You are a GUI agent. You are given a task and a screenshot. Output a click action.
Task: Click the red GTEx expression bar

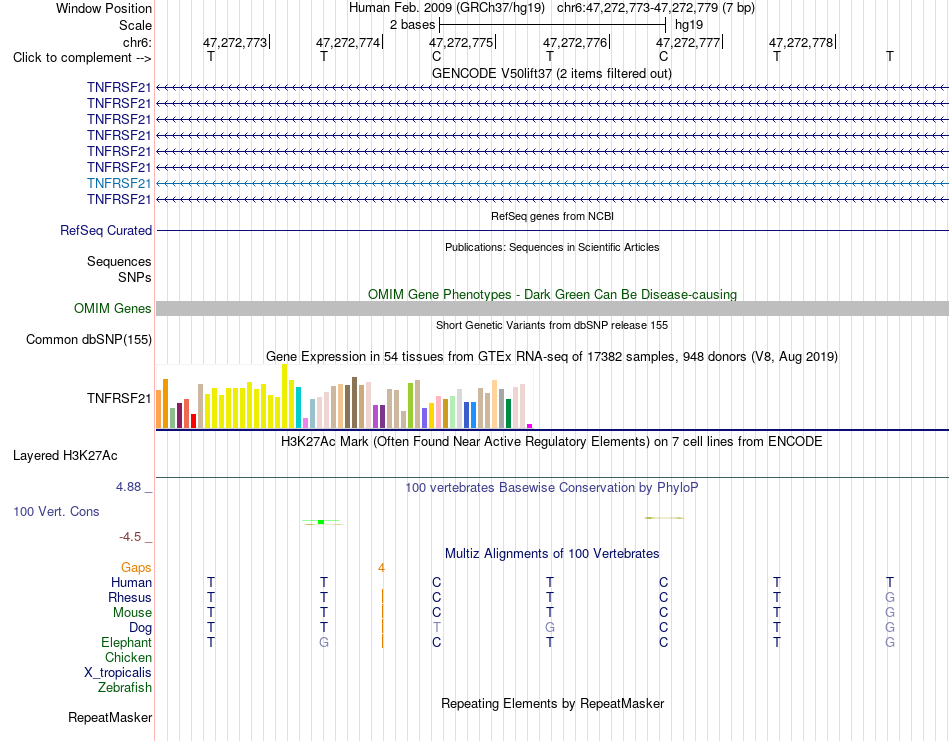[193, 421]
